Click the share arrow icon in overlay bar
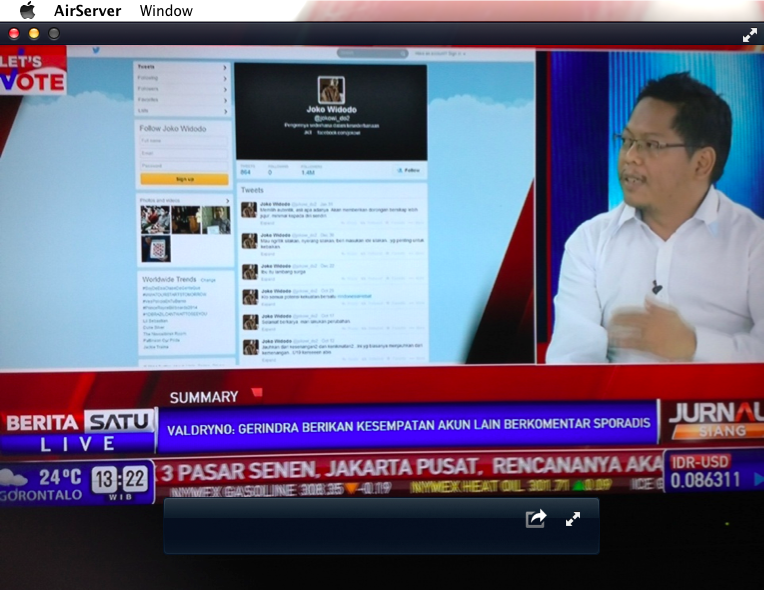This screenshot has height=590, width=764. pos(535,518)
